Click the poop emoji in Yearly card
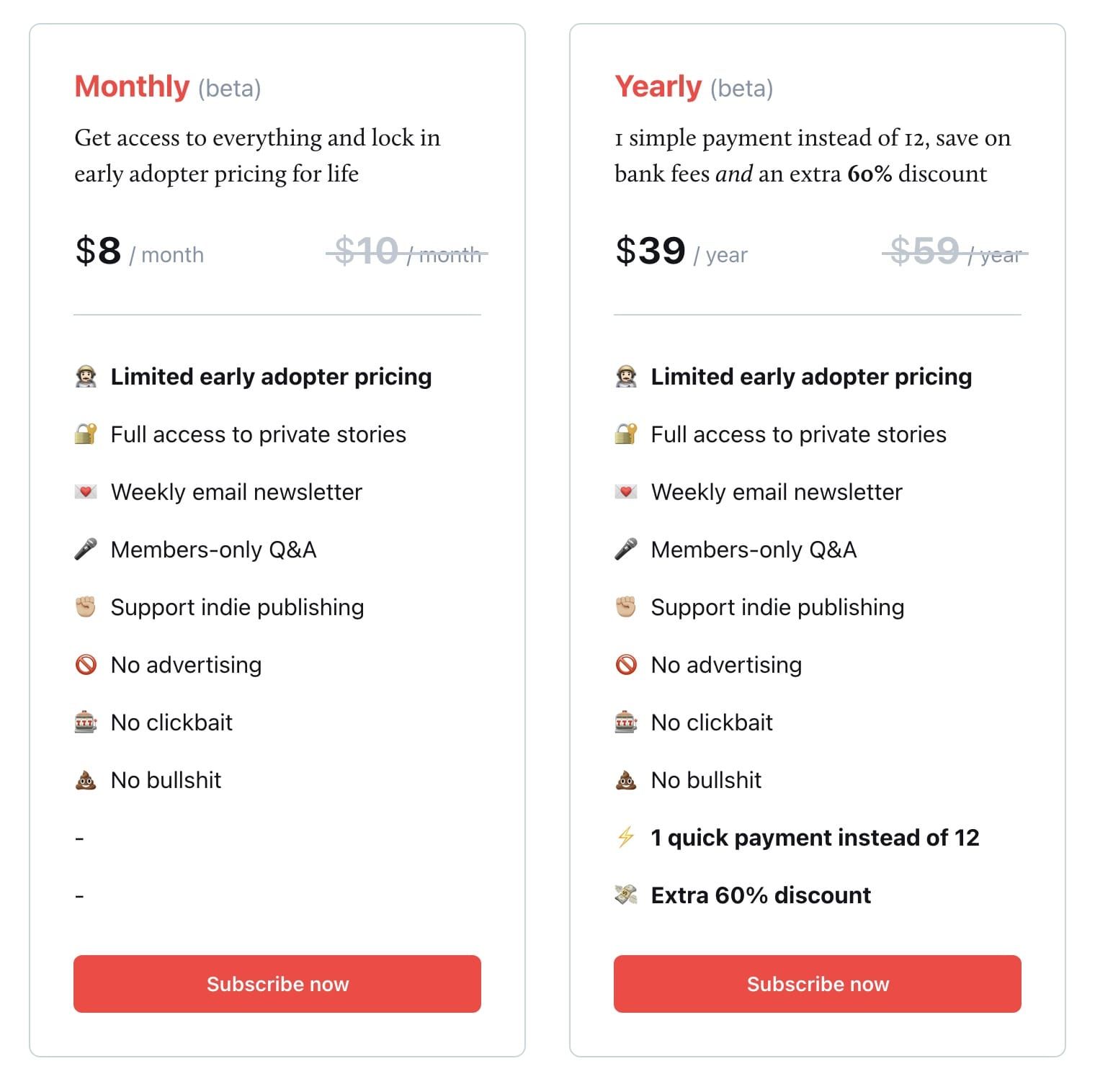This screenshot has width=1095, height=1092. [626, 780]
